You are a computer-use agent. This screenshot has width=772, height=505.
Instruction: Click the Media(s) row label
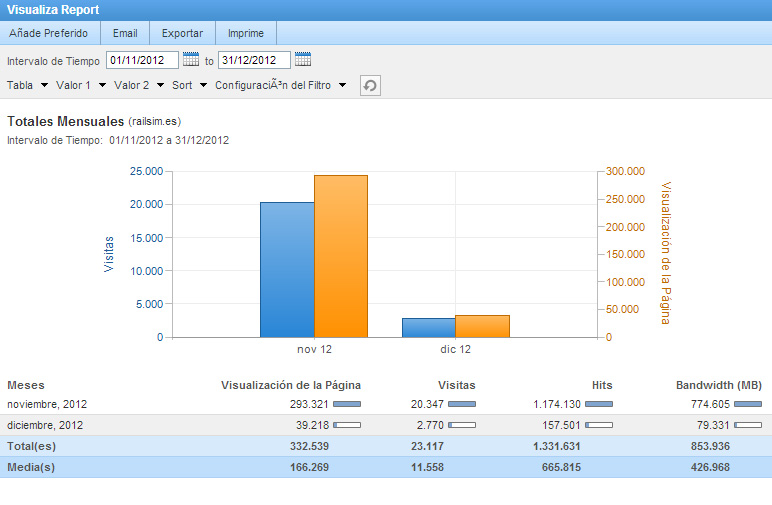pyautogui.click(x=31, y=467)
